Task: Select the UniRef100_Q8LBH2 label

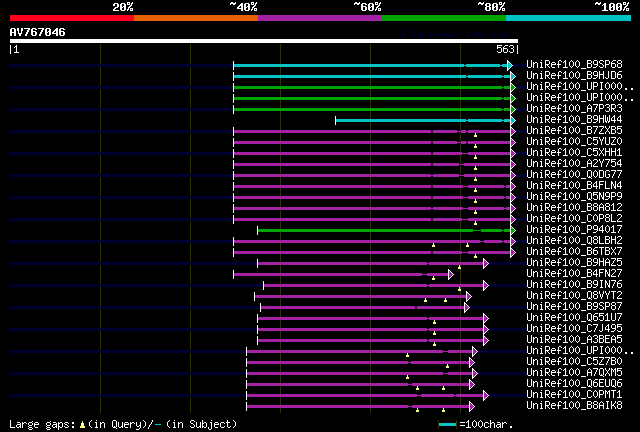Action: pos(574,241)
